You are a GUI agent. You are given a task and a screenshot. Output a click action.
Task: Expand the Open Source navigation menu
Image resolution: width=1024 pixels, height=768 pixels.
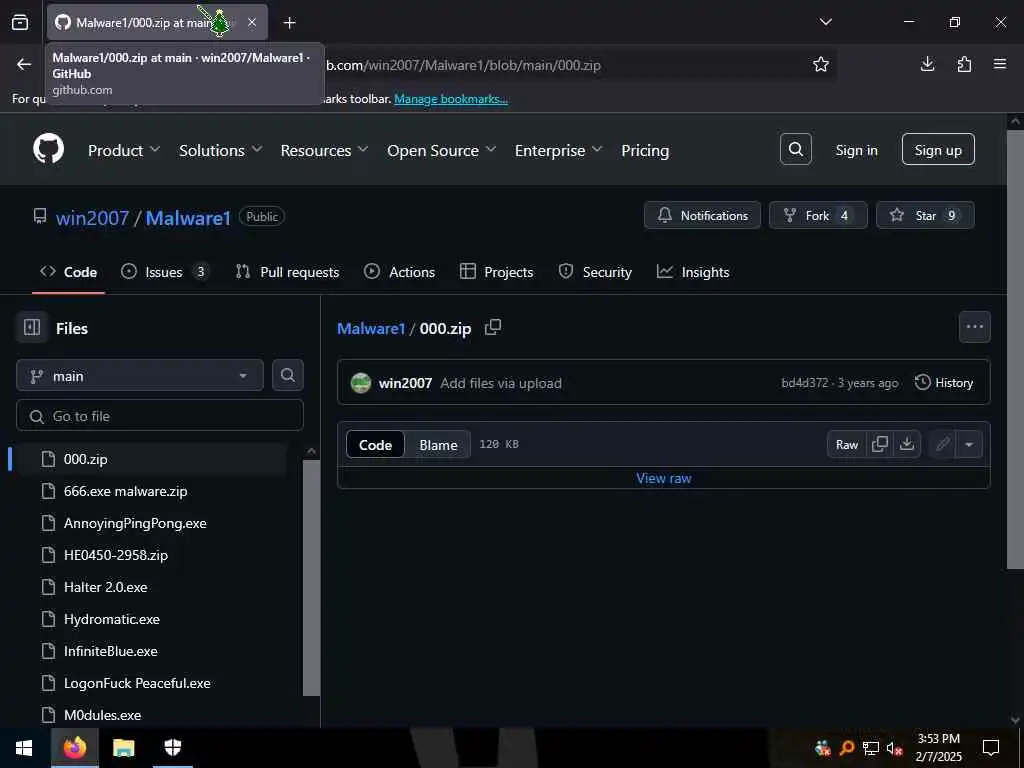tap(441, 150)
